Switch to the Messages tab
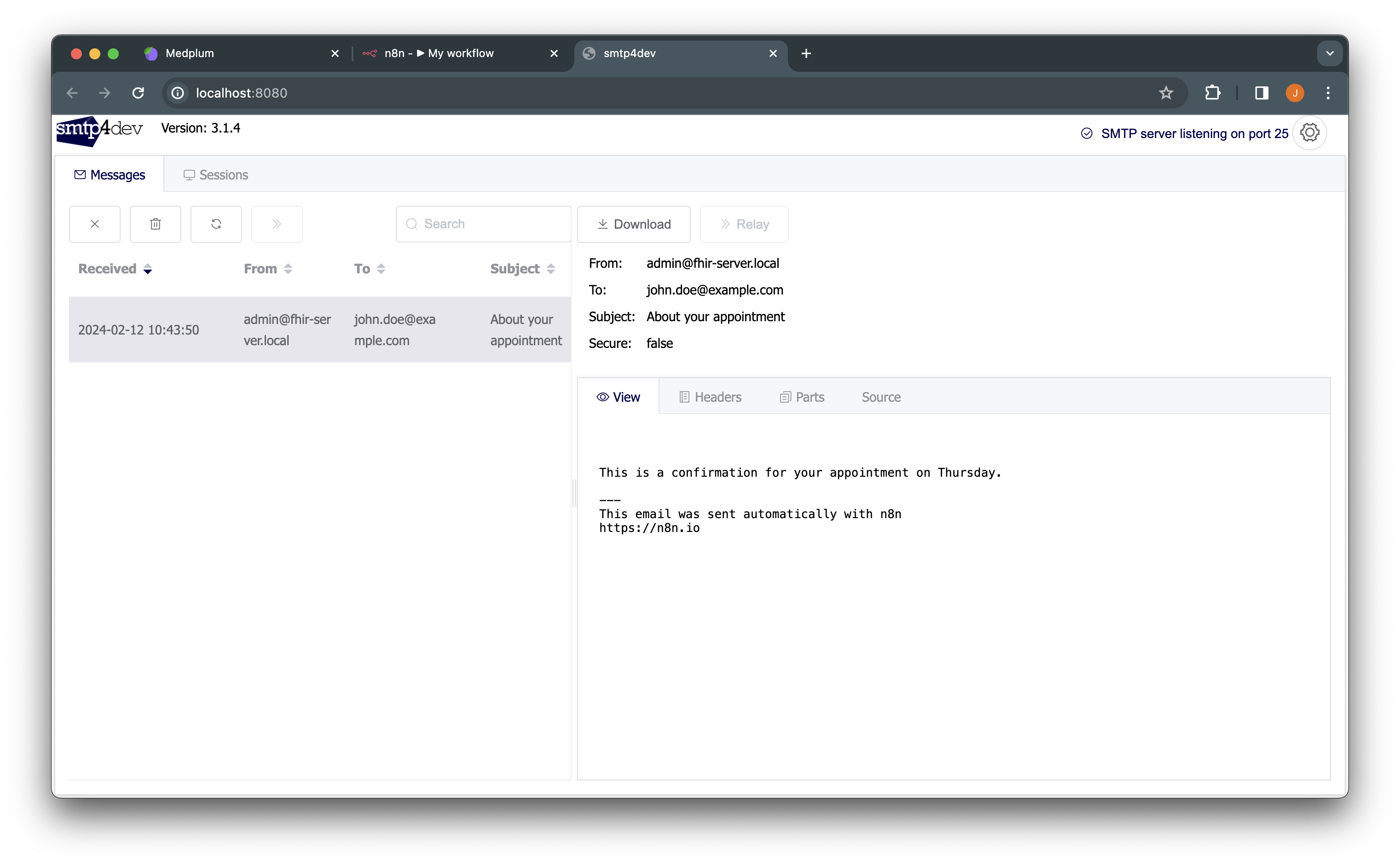 (110, 175)
